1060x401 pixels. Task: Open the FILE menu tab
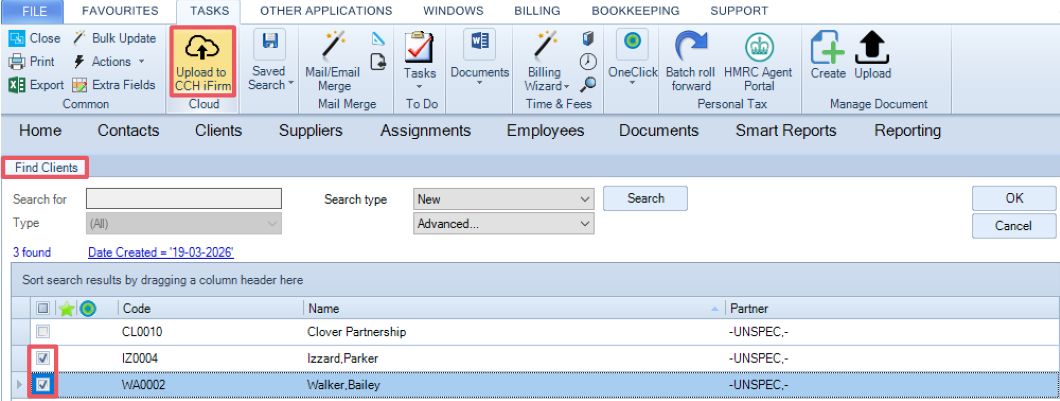coord(32,11)
